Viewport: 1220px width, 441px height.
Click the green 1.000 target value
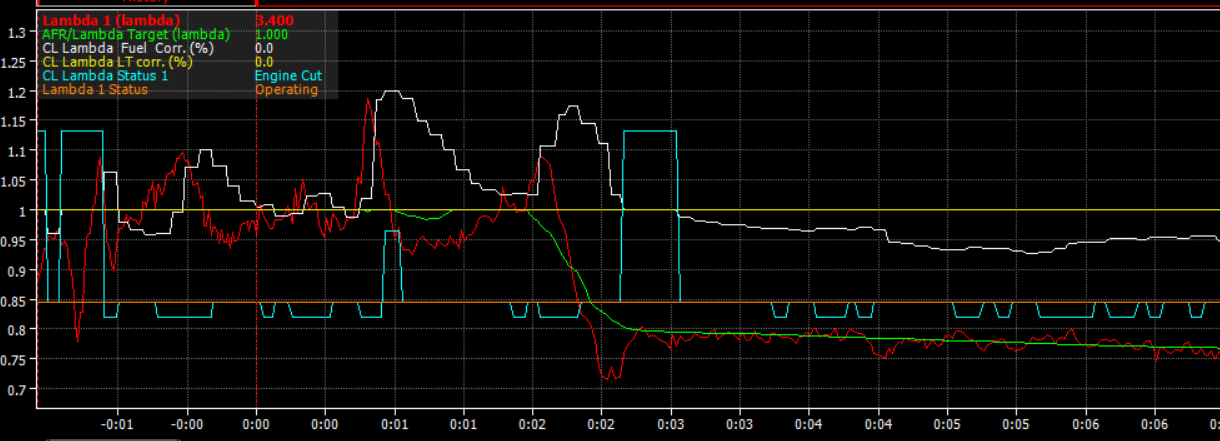271,34
